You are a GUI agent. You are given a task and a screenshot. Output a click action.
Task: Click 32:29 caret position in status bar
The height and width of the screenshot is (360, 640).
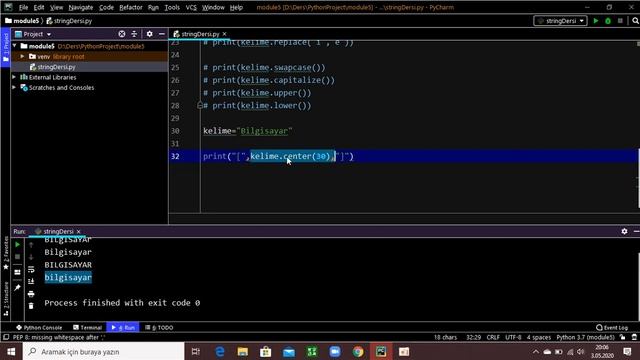click(473, 337)
